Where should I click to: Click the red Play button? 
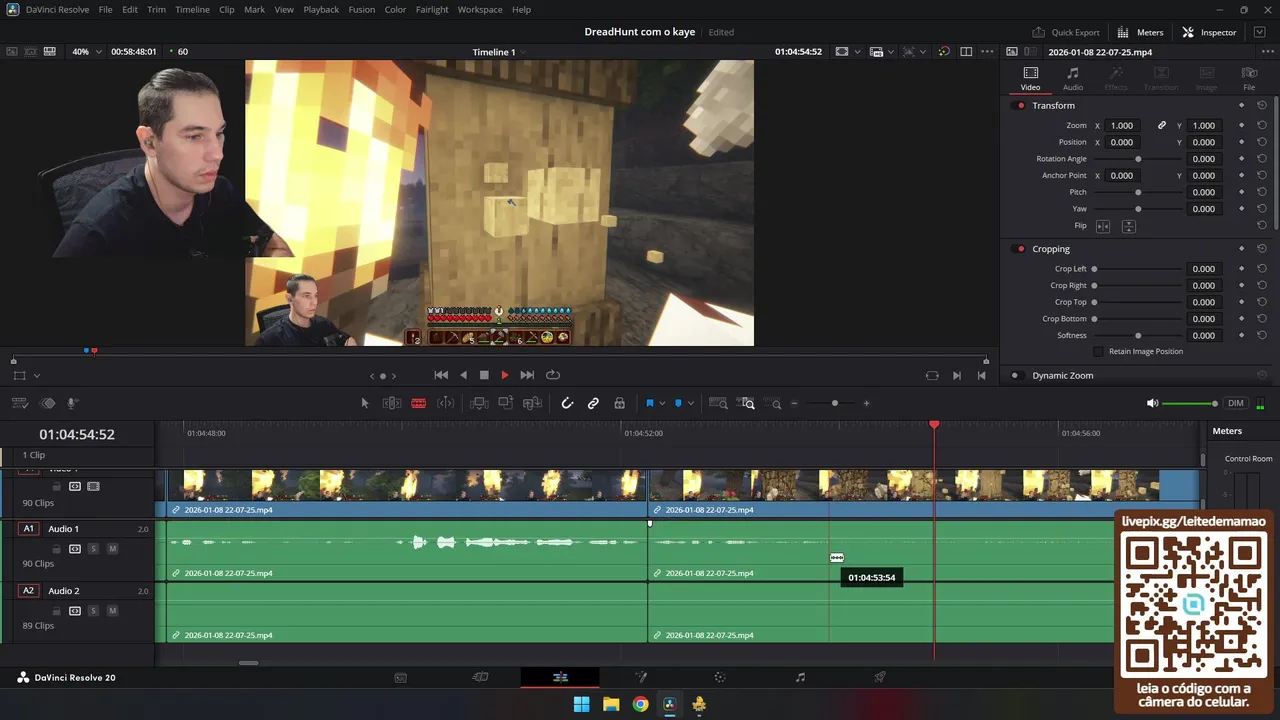[505, 375]
